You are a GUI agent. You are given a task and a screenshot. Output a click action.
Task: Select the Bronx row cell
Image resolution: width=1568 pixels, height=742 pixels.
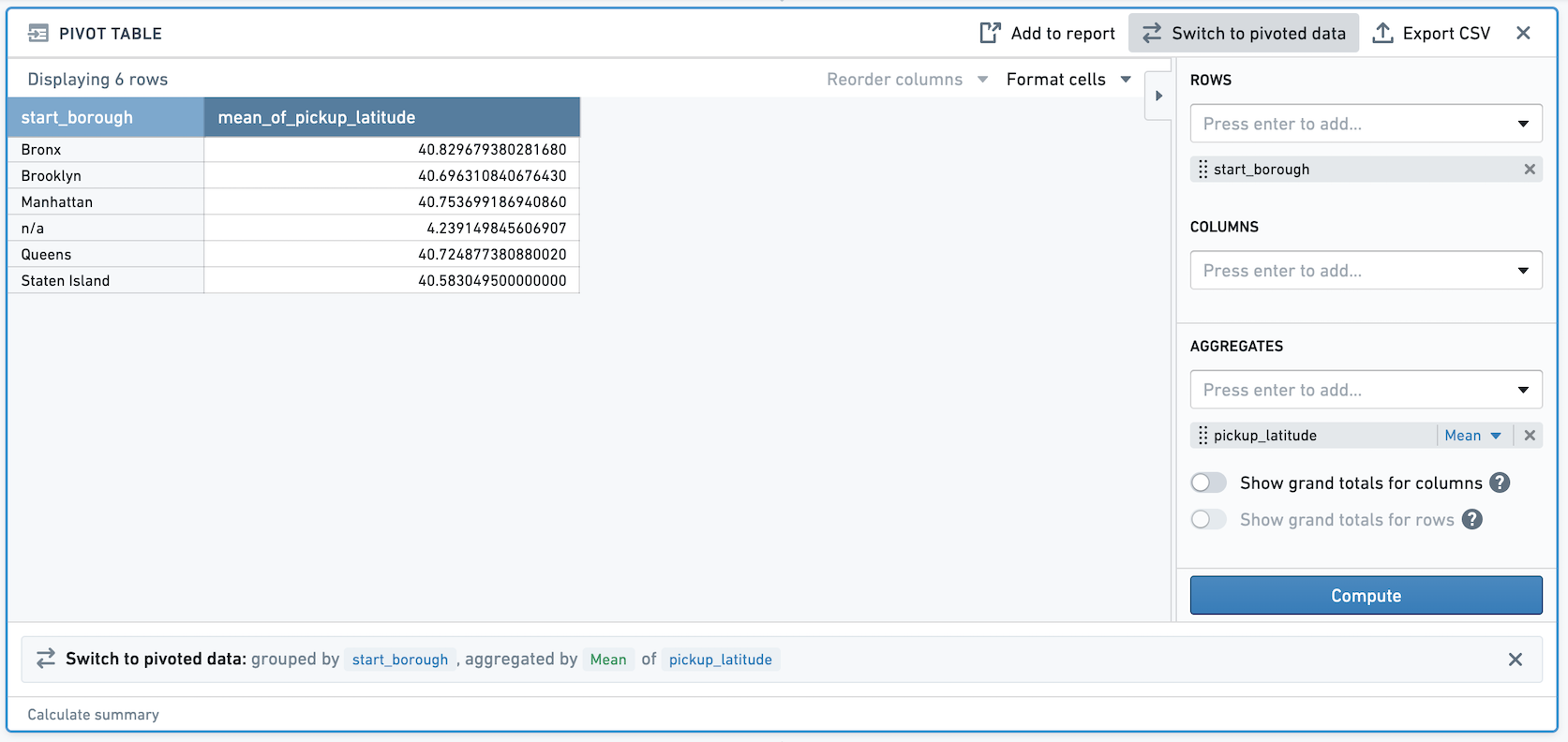point(106,150)
